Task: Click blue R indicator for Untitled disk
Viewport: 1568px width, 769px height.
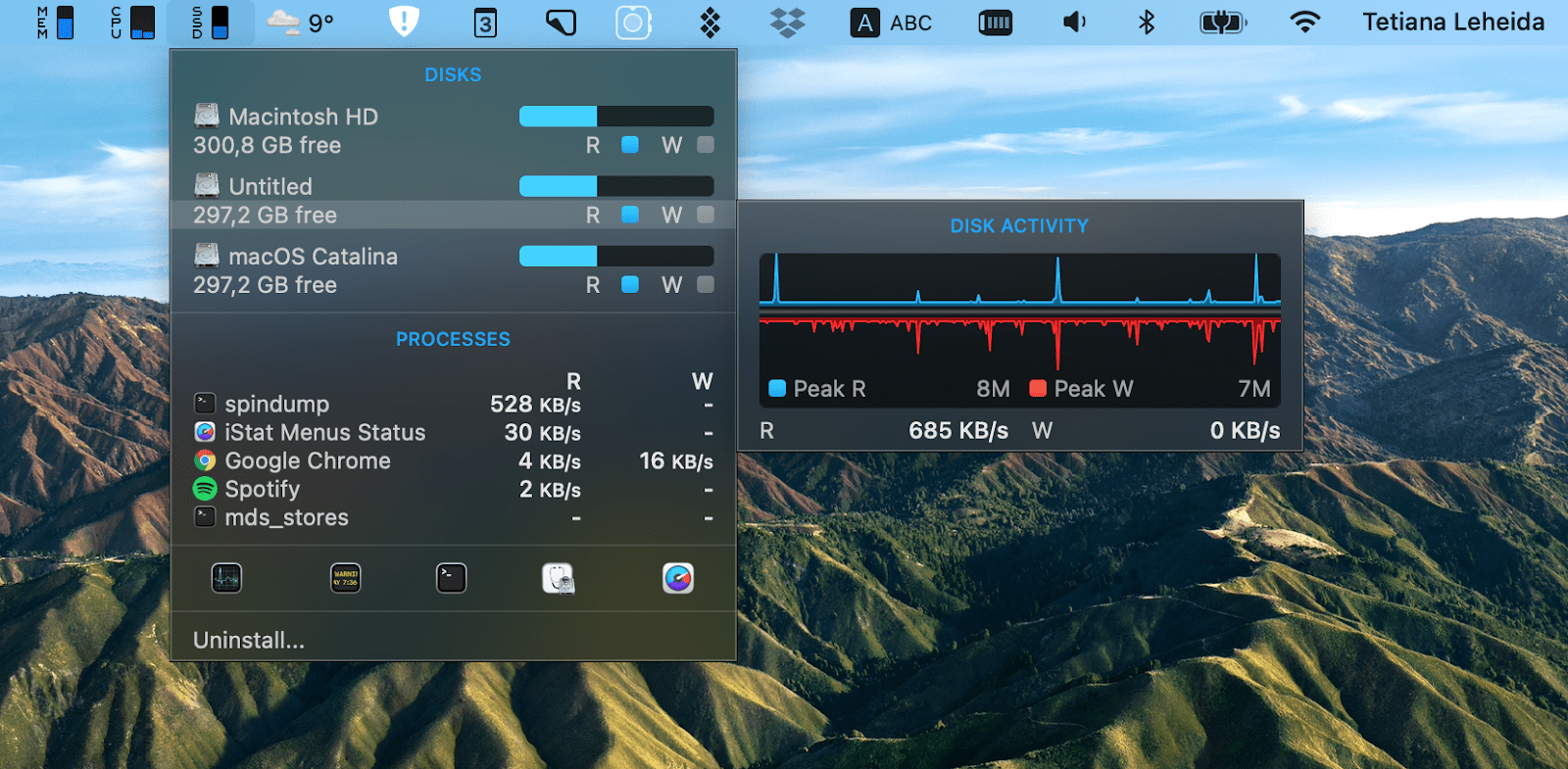Action: click(630, 215)
